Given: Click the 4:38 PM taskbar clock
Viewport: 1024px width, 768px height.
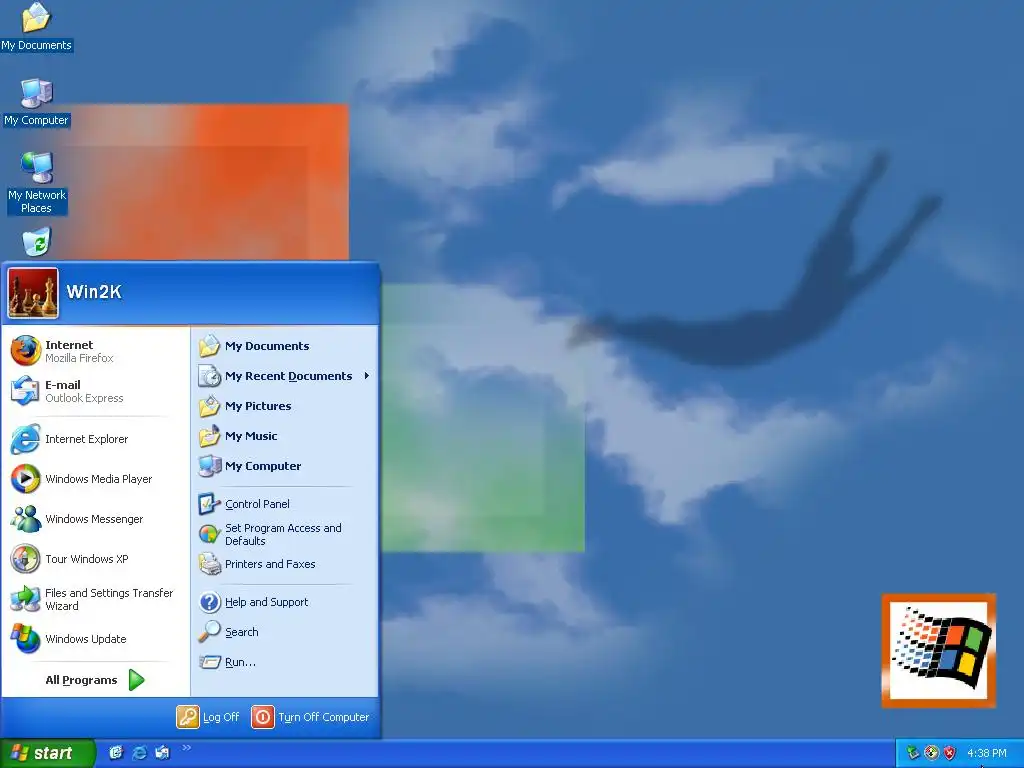Looking at the screenshot, I should (987, 753).
